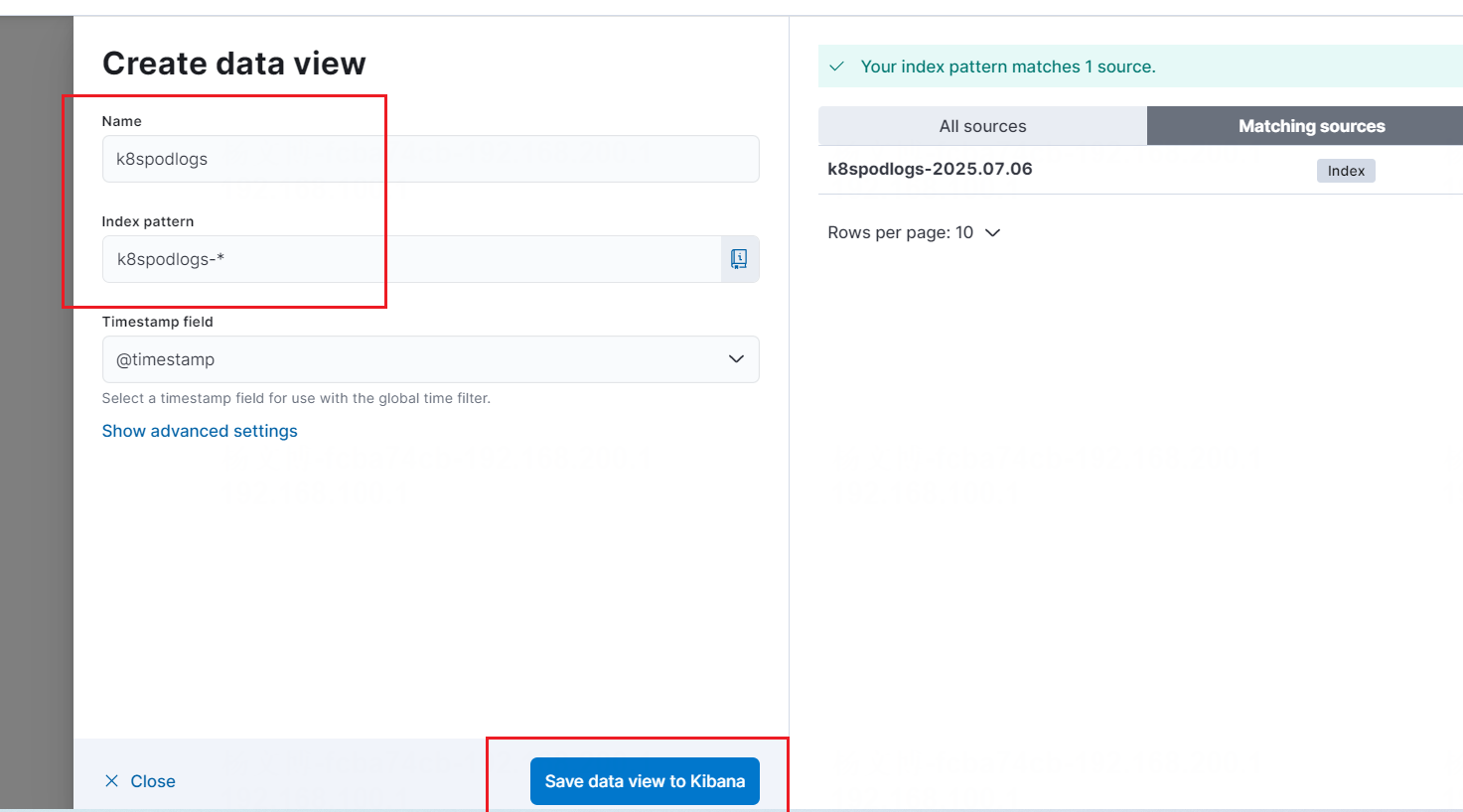Screen dimensions: 1463x812
Task: Click the green checkmark in success banner
Action: (837, 67)
